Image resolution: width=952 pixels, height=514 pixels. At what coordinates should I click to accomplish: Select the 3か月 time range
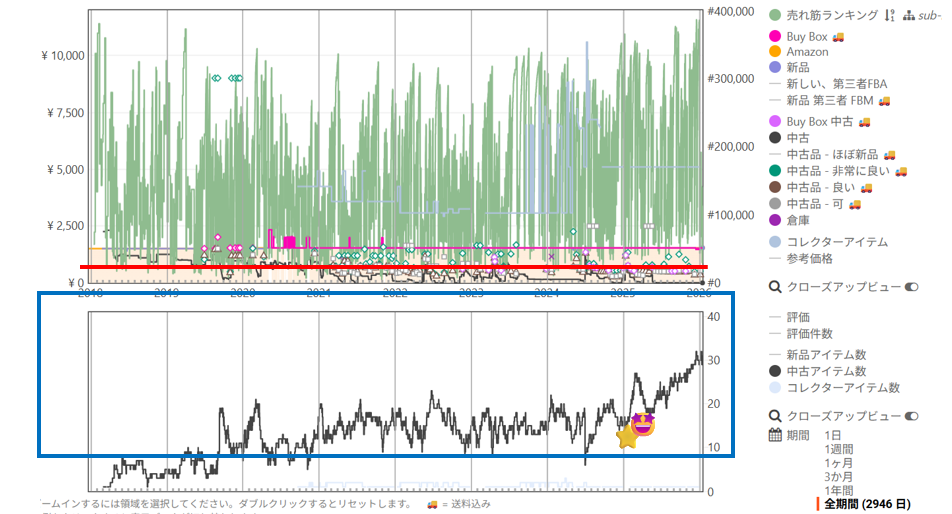tap(839, 477)
